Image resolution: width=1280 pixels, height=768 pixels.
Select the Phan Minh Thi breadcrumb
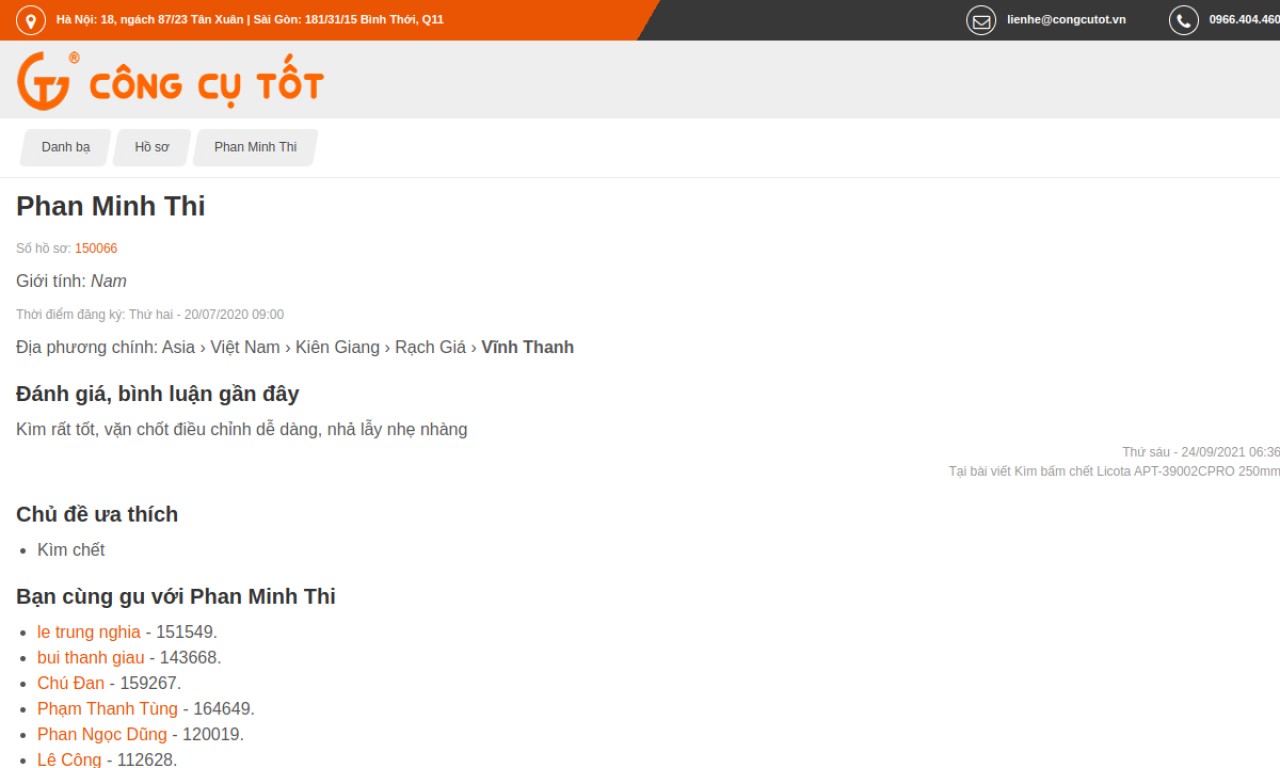click(255, 147)
